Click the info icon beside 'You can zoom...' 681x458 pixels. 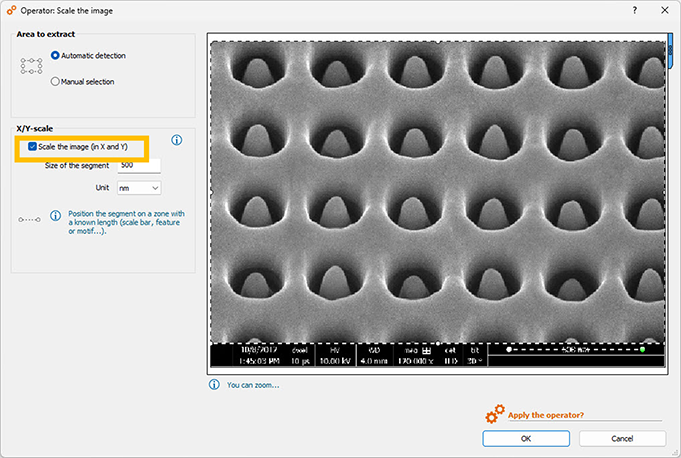[x=214, y=384]
